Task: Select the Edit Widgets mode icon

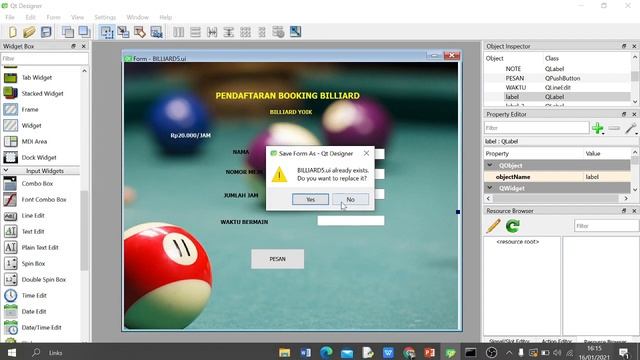Action: click(107, 32)
